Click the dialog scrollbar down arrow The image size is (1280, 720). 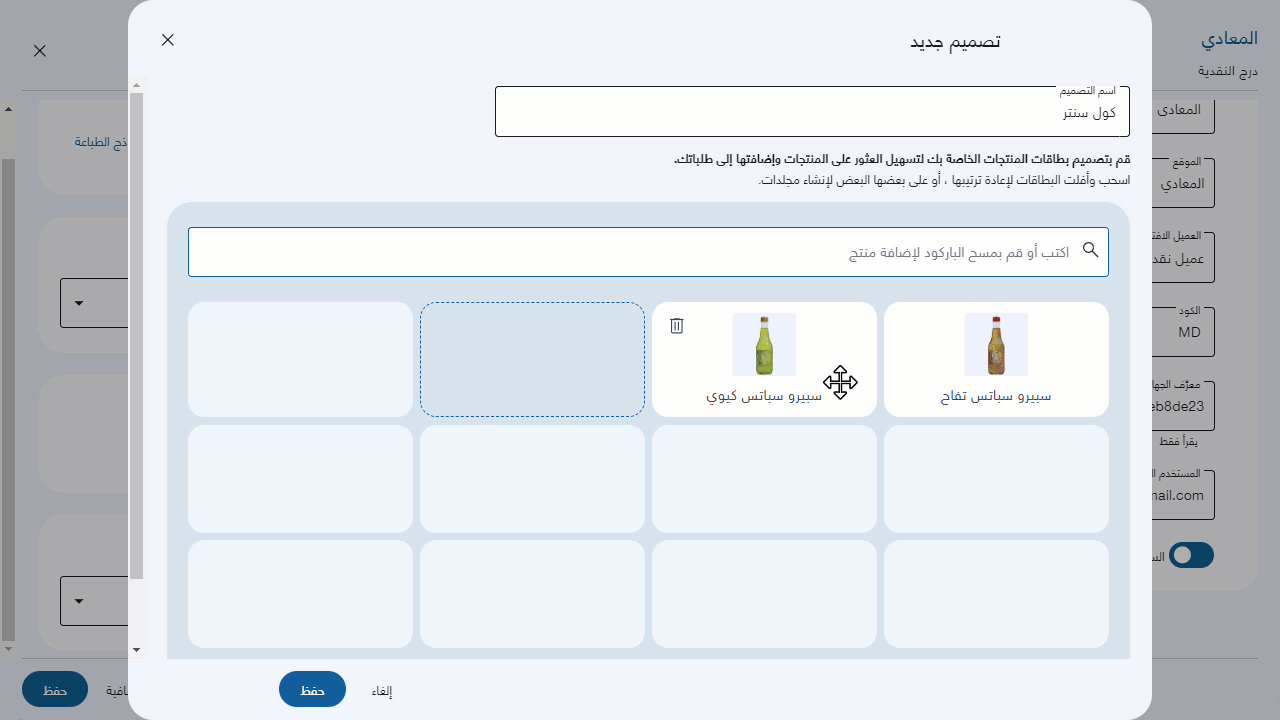(x=137, y=650)
